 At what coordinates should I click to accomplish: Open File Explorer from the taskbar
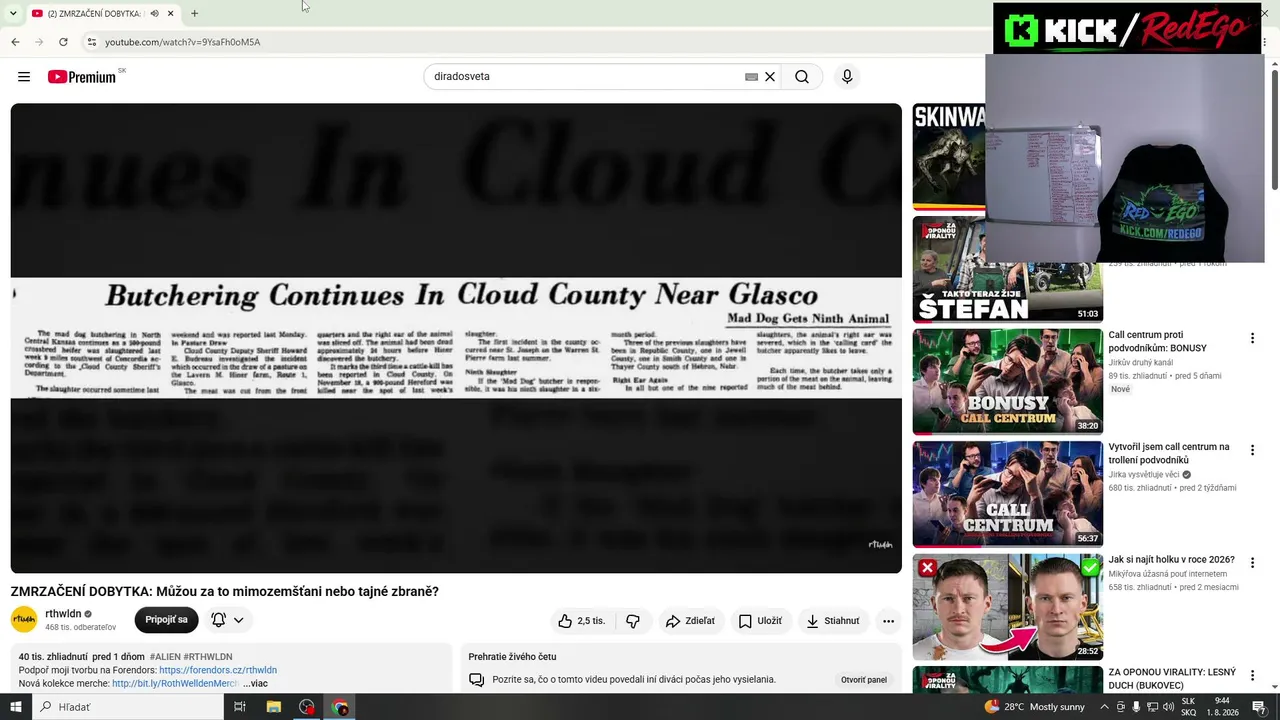click(x=274, y=707)
